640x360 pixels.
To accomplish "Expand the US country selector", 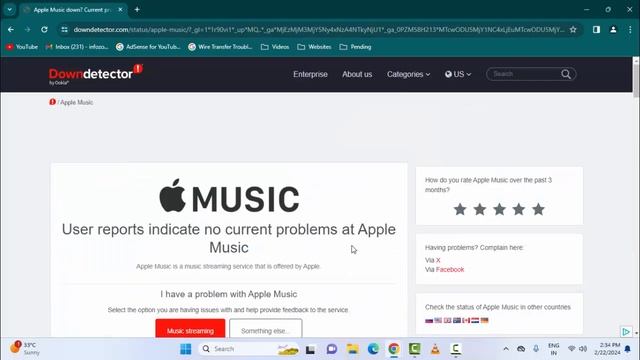I will click(x=458, y=74).
